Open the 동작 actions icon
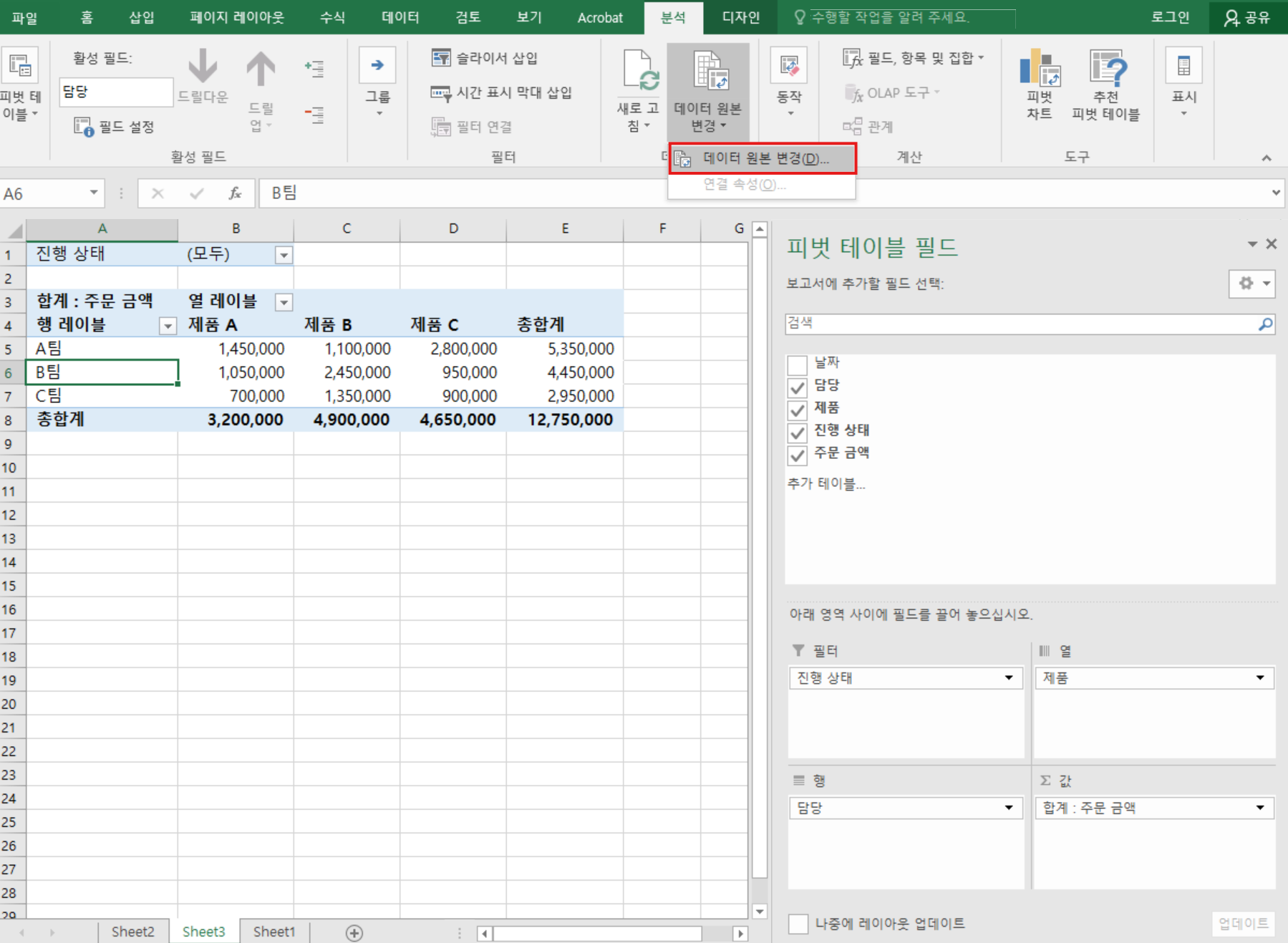Screen dimensions: 1288x943 [x=789, y=66]
